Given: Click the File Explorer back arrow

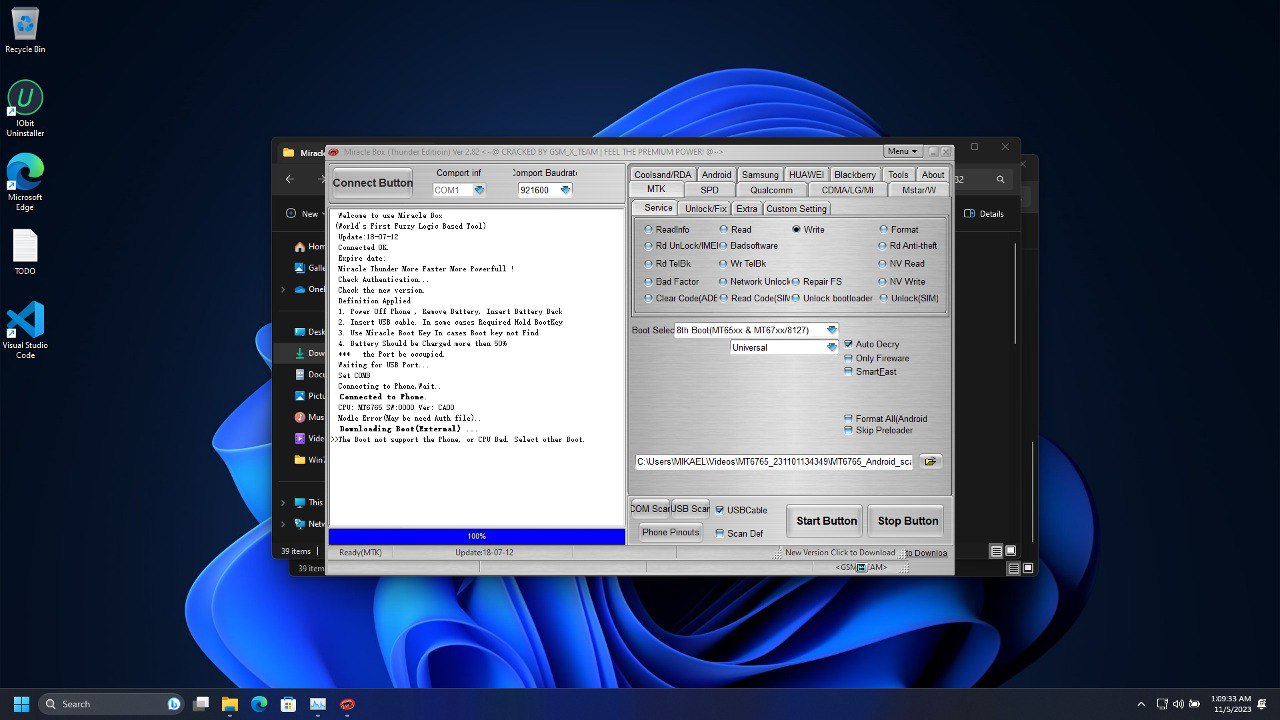Looking at the screenshot, I should click(289, 179).
